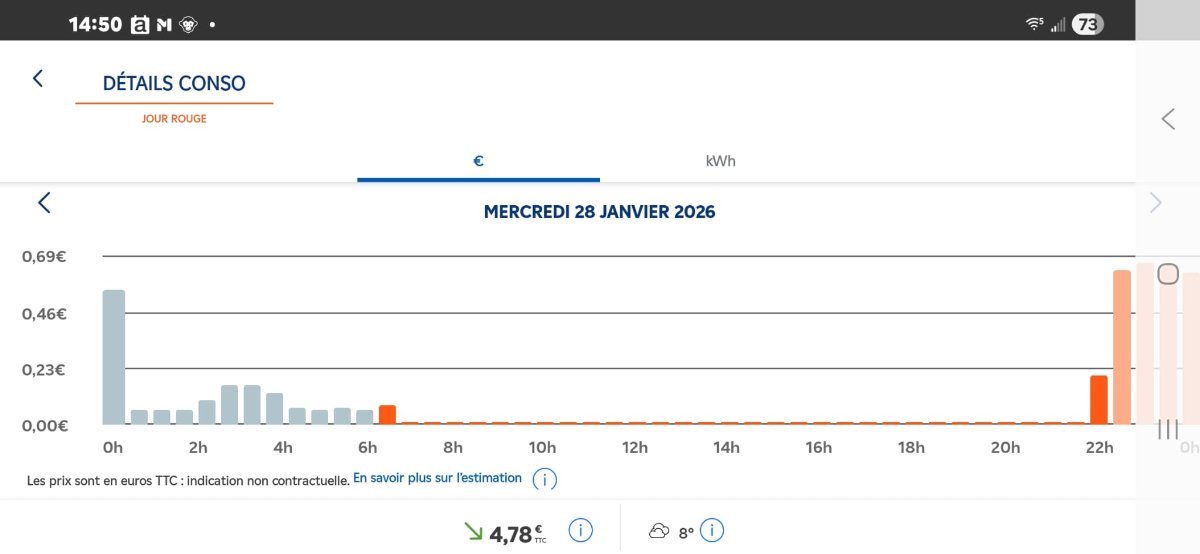The height and width of the screenshot is (554, 1200).
Task: Tap the green downward trend arrow
Action: (472, 531)
